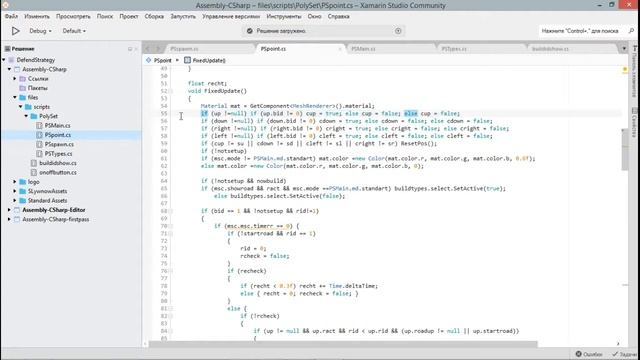Open the tab list dropdown arrow
Image resolution: width=640 pixels, height=360 pixels.
624,49
